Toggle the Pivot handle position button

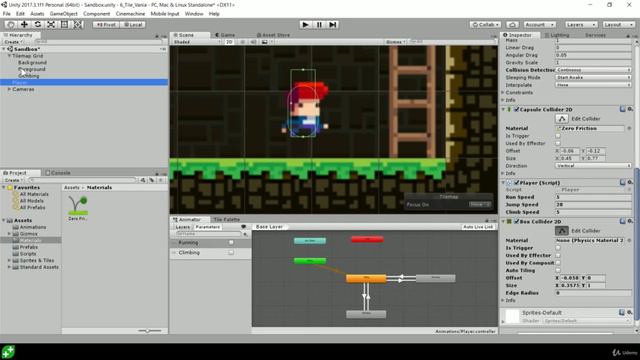coord(106,24)
